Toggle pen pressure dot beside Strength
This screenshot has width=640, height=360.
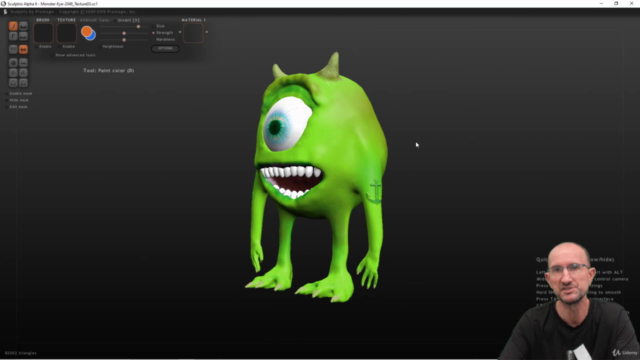pyautogui.click(x=153, y=33)
